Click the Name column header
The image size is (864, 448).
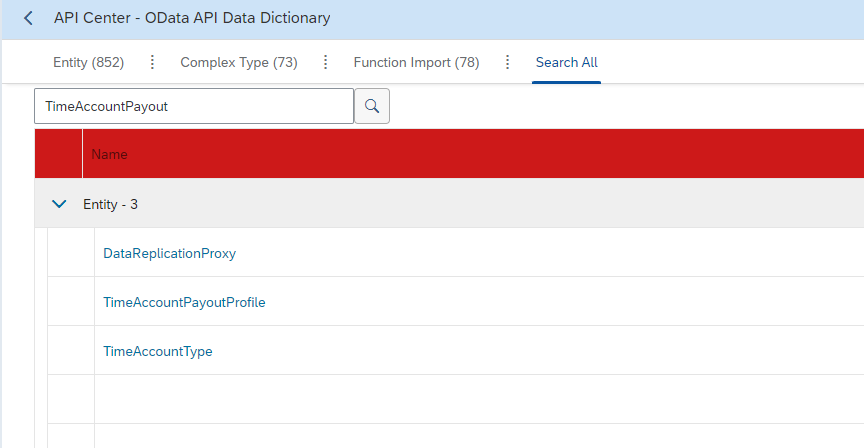coord(109,154)
